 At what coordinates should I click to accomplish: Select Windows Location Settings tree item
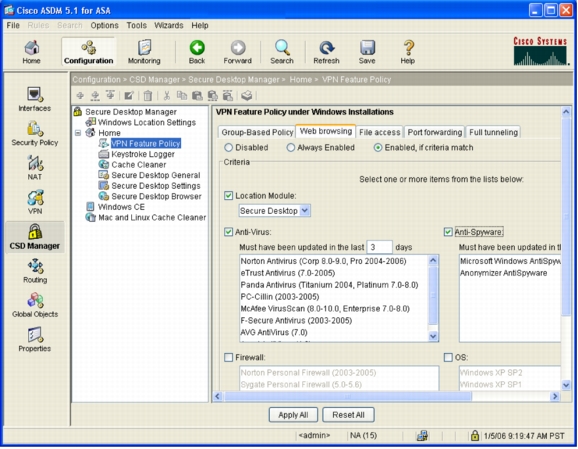147,122
